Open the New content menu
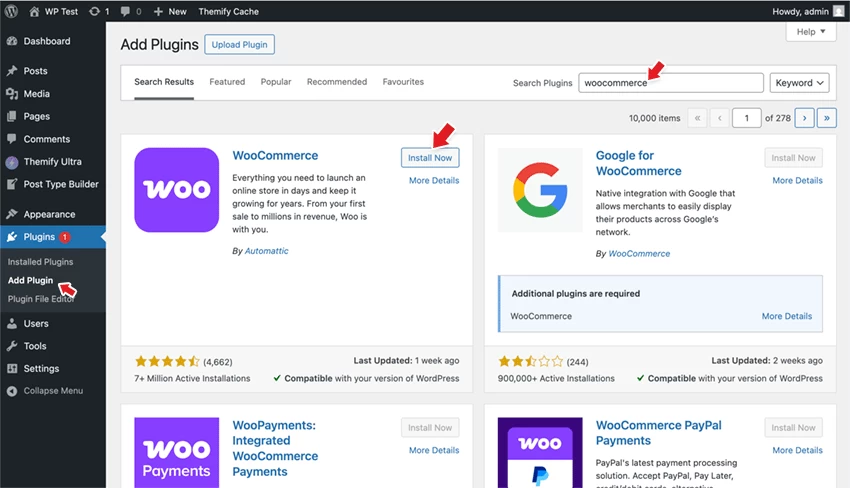The image size is (850, 488). pos(170,11)
